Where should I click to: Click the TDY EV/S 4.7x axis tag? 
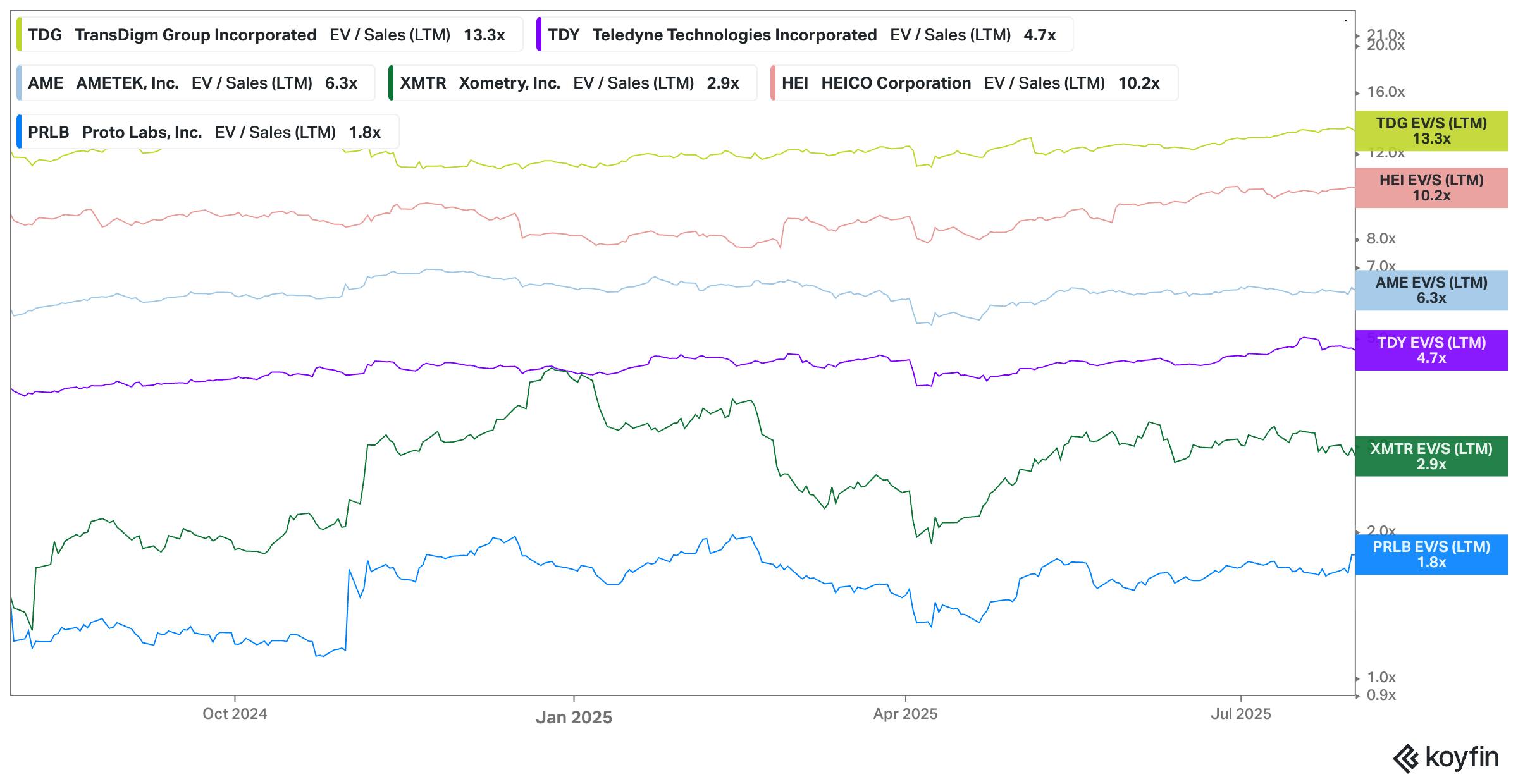[1431, 350]
